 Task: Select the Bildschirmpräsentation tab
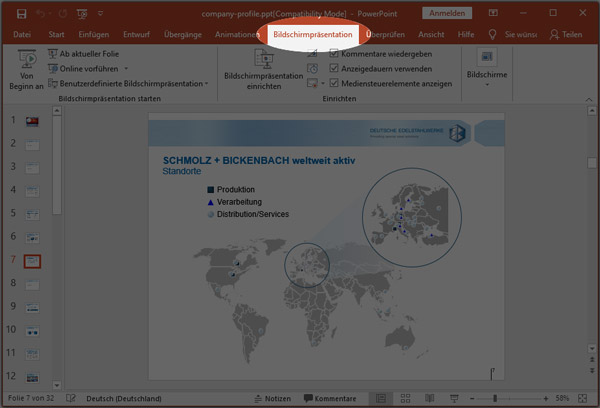pyautogui.click(x=313, y=34)
